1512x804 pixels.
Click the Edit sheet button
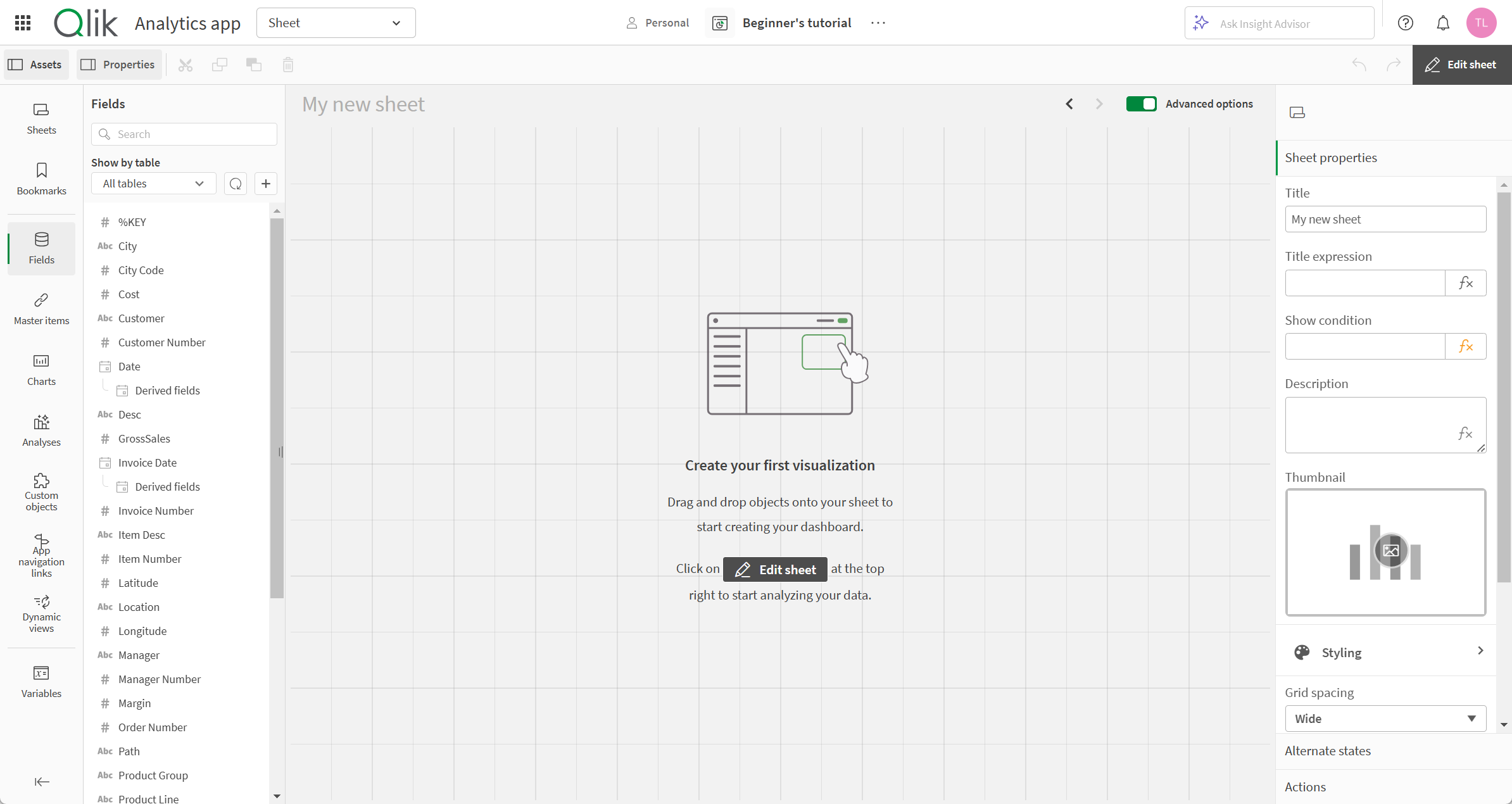1462,64
